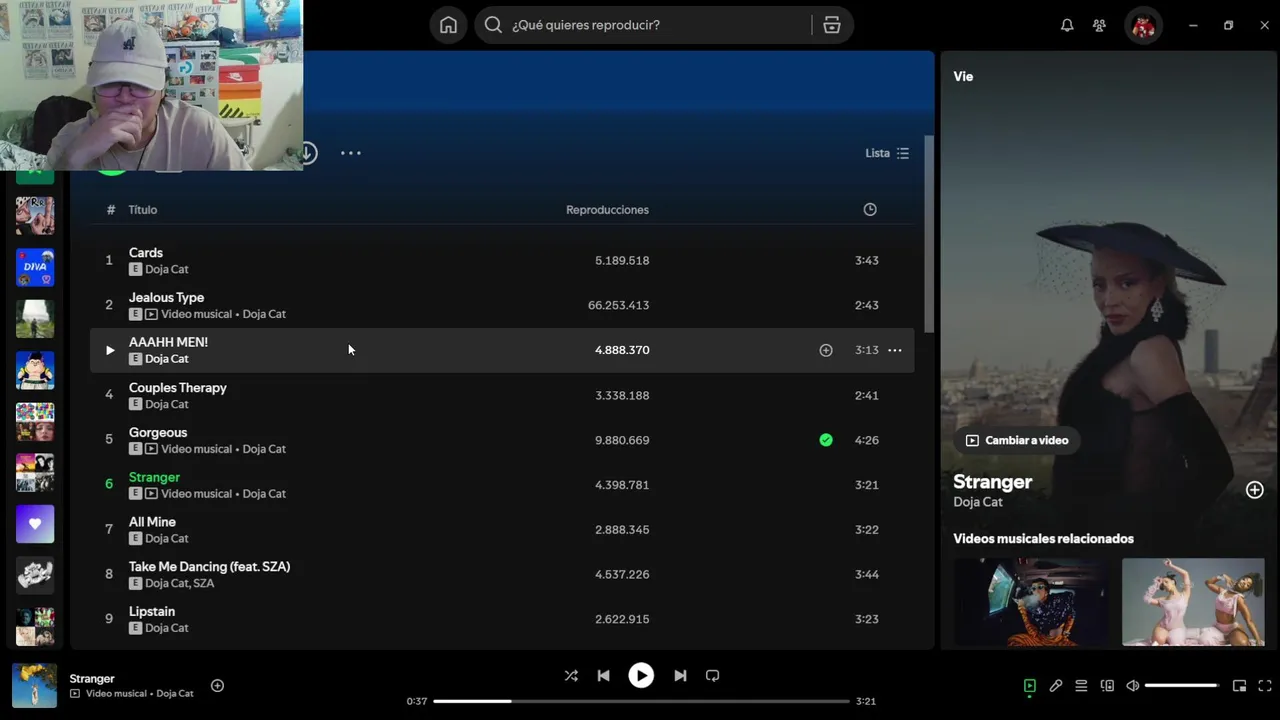
Task: Open user profile avatar
Action: (1143, 26)
